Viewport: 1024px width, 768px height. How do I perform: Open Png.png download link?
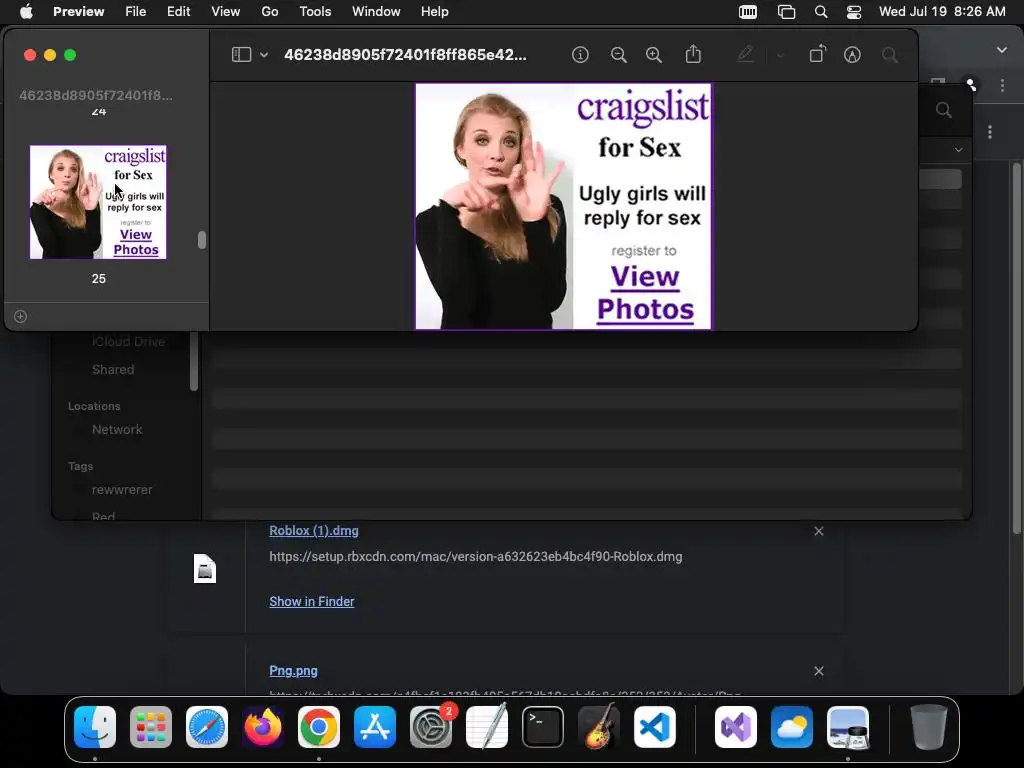click(293, 670)
